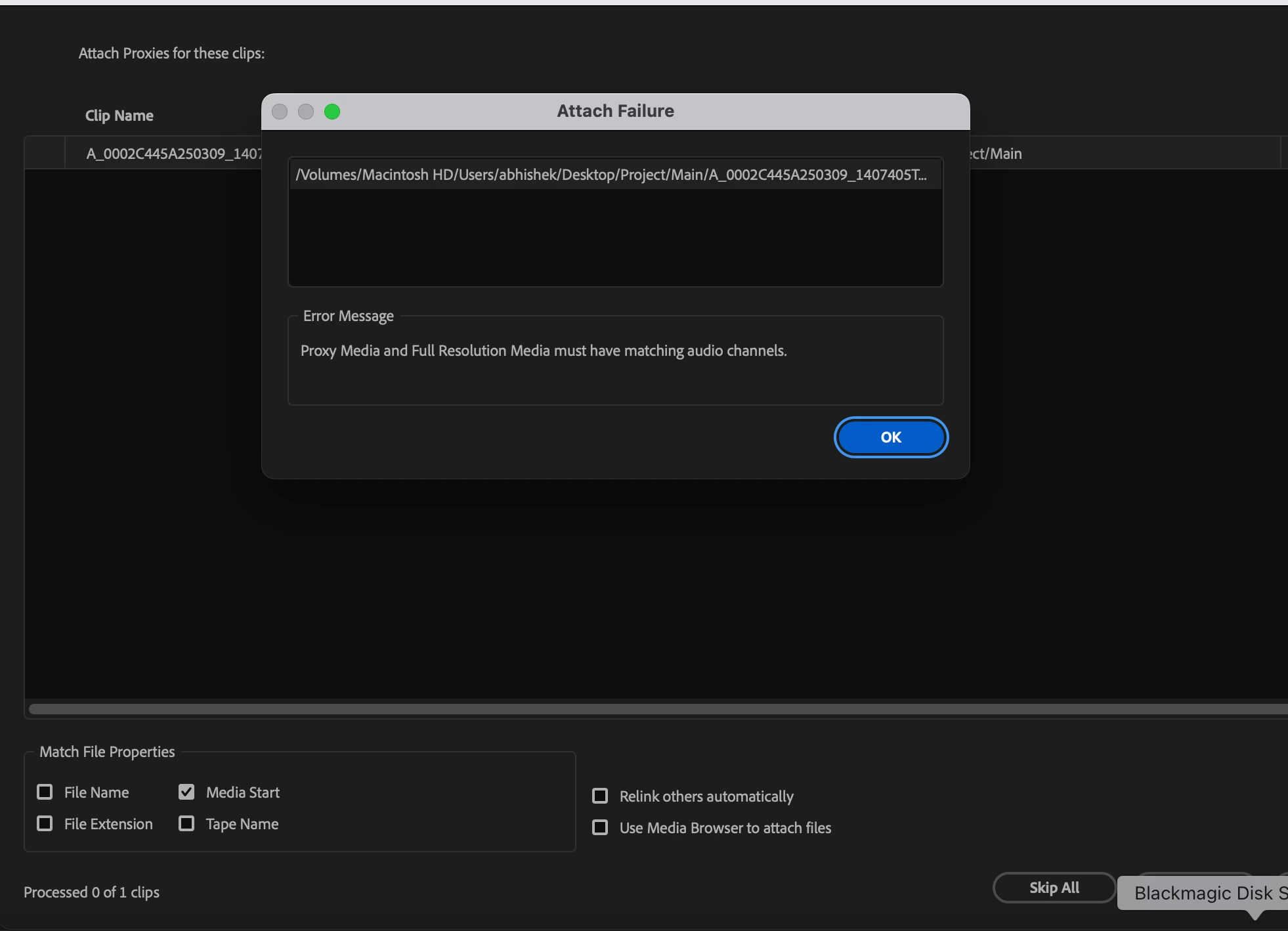Click the Attach Proxies for these clips heading
Screen dimensions: 1288x931
(x=172, y=53)
